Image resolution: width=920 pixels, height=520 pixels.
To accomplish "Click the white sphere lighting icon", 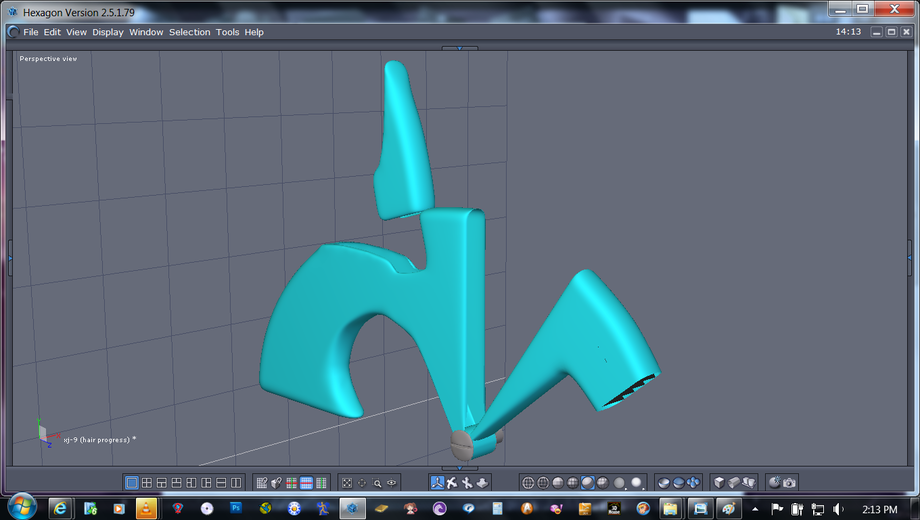I will click(x=637, y=482).
